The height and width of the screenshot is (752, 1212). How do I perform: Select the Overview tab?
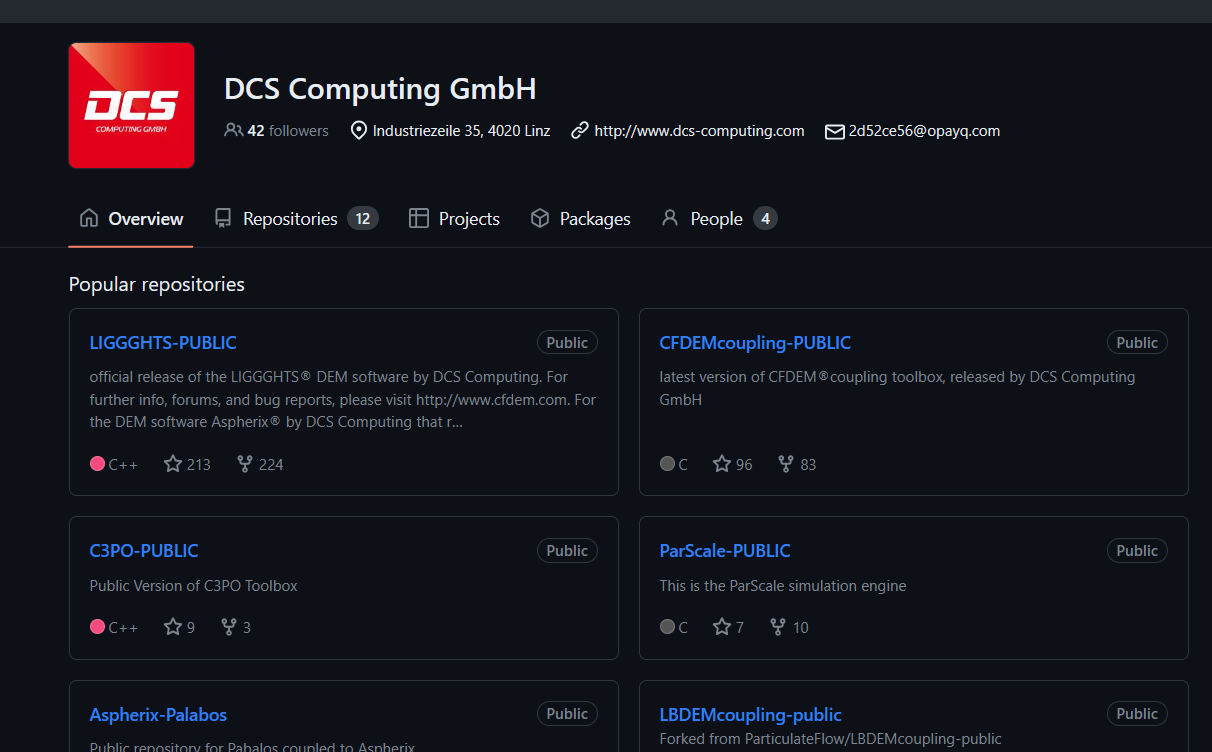(x=131, y=219)
